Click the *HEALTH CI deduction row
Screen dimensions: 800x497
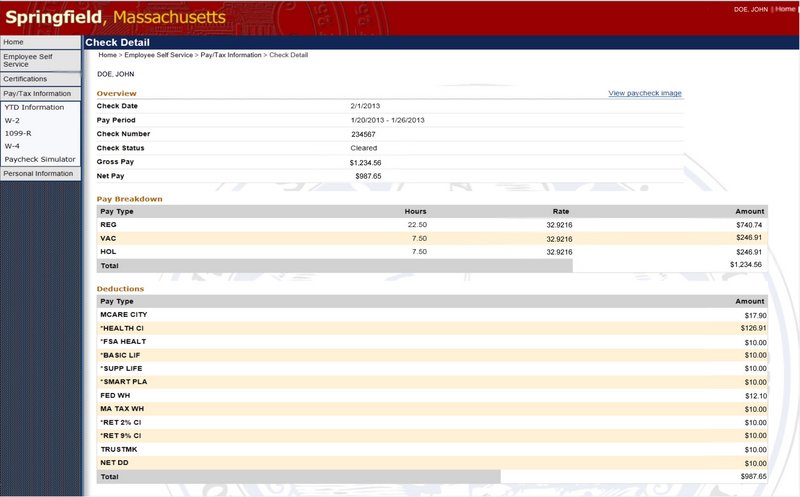click(x=432, y=328)
